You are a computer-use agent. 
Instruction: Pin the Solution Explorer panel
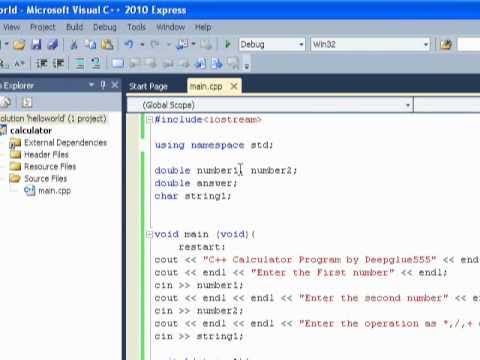point(103,85)
